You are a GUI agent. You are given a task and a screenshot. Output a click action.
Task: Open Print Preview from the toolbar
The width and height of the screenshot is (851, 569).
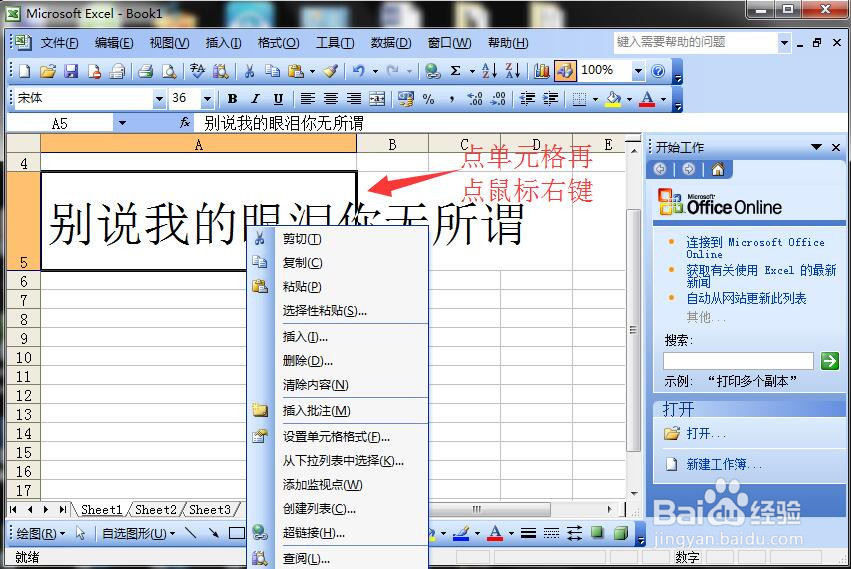(169, 71)
